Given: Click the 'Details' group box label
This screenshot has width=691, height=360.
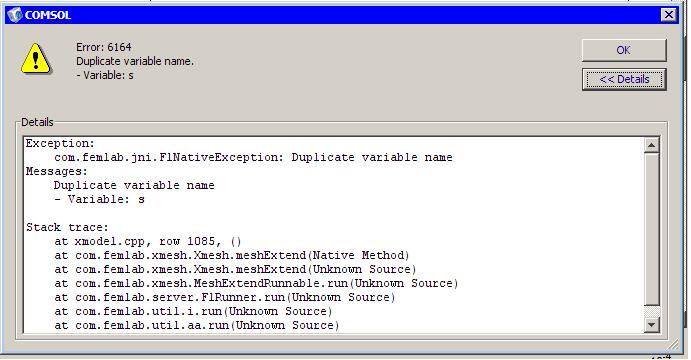Looking at the screenshot, I should click(37, 122).
